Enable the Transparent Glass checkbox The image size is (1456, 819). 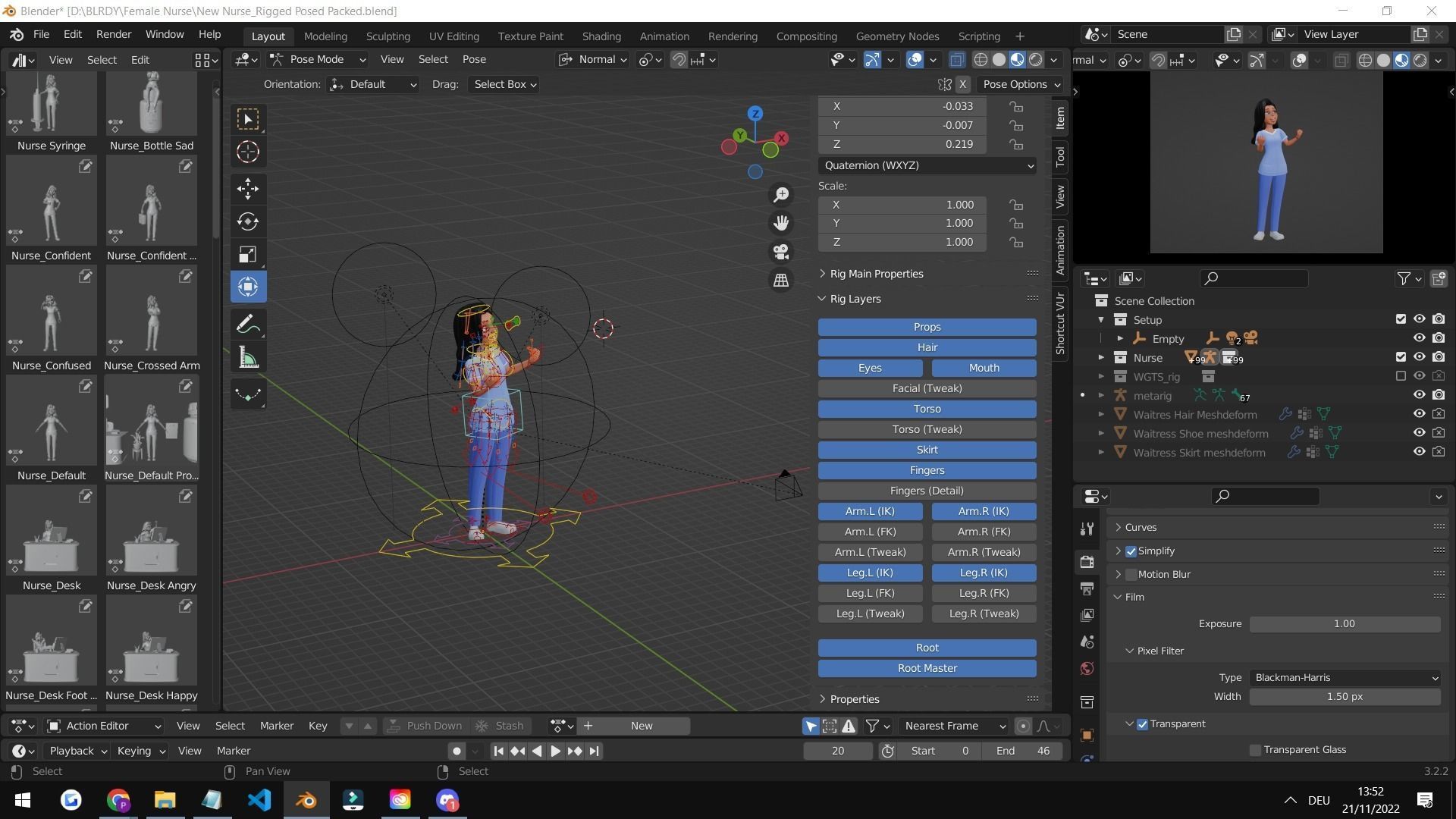tap(1255, 750)
